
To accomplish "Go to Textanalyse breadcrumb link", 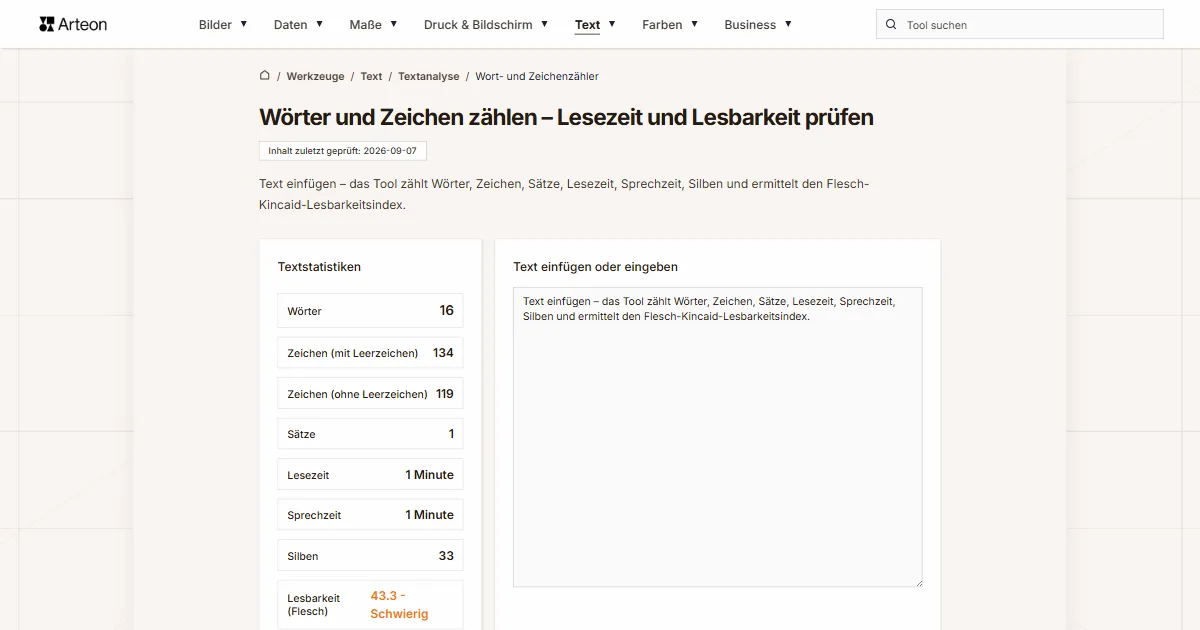I will click(429, 76).
